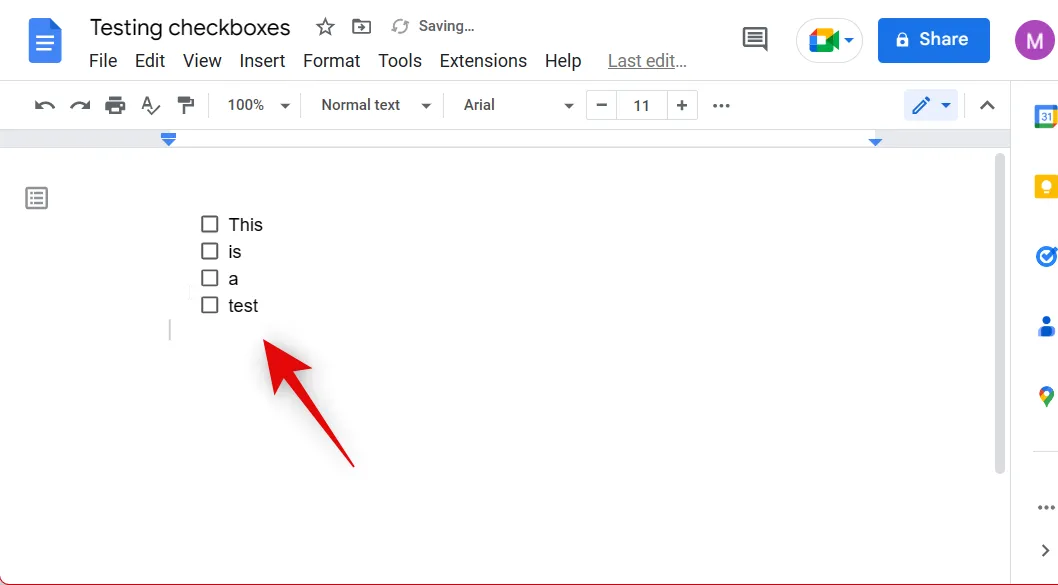Check the box next to is
Image resolution: width=1058 pixels, height=585 pixels.
pos(210,251)
